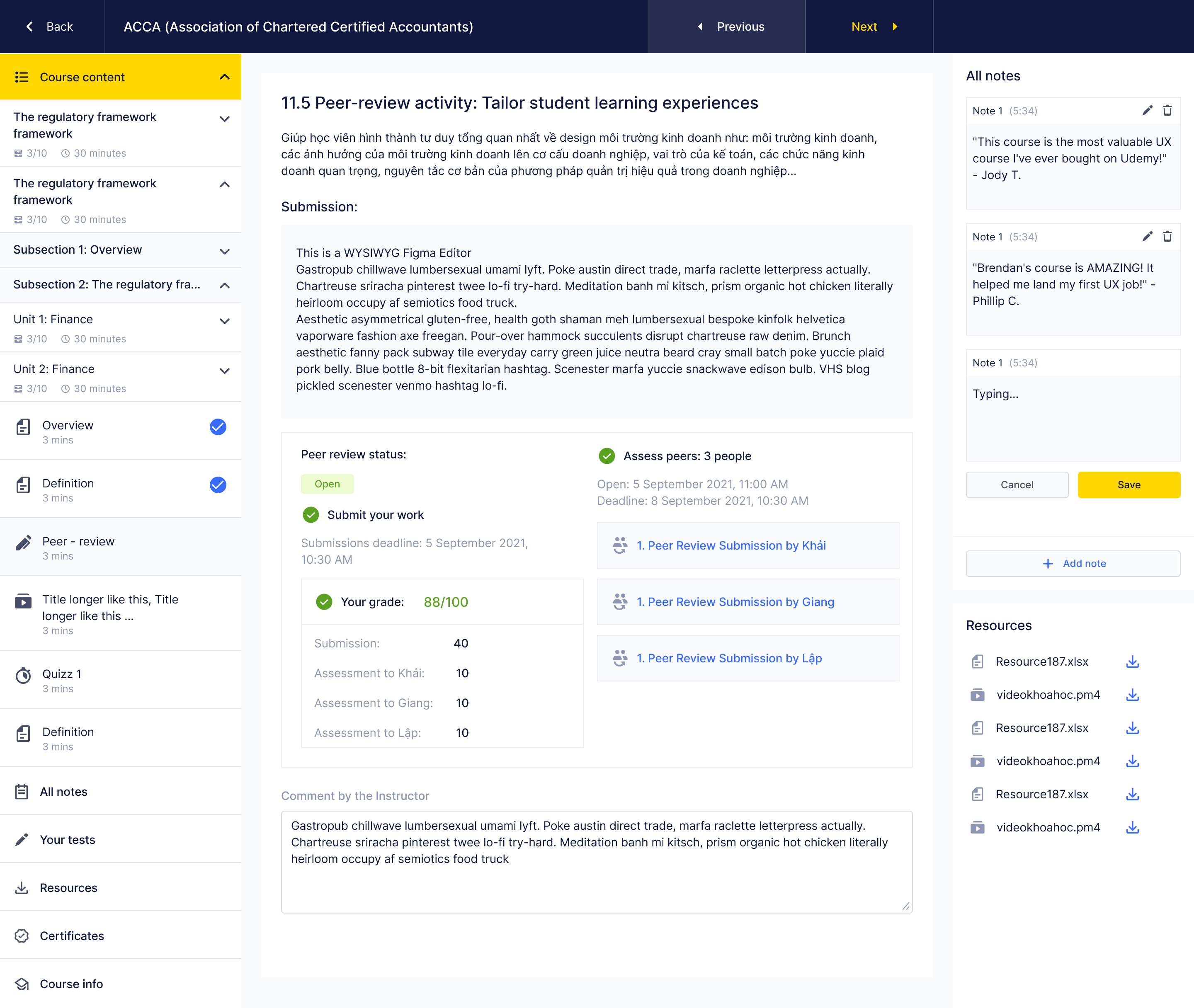Click the Course content list icon
This screenshot has height=1008, width=1194.
click(21, 77)
